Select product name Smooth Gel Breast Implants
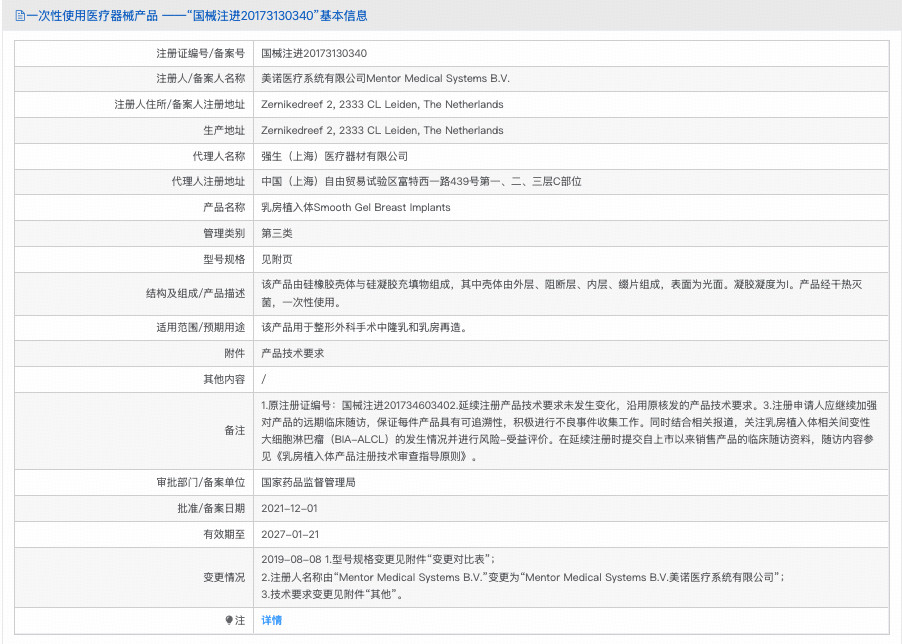 [355, 208]
